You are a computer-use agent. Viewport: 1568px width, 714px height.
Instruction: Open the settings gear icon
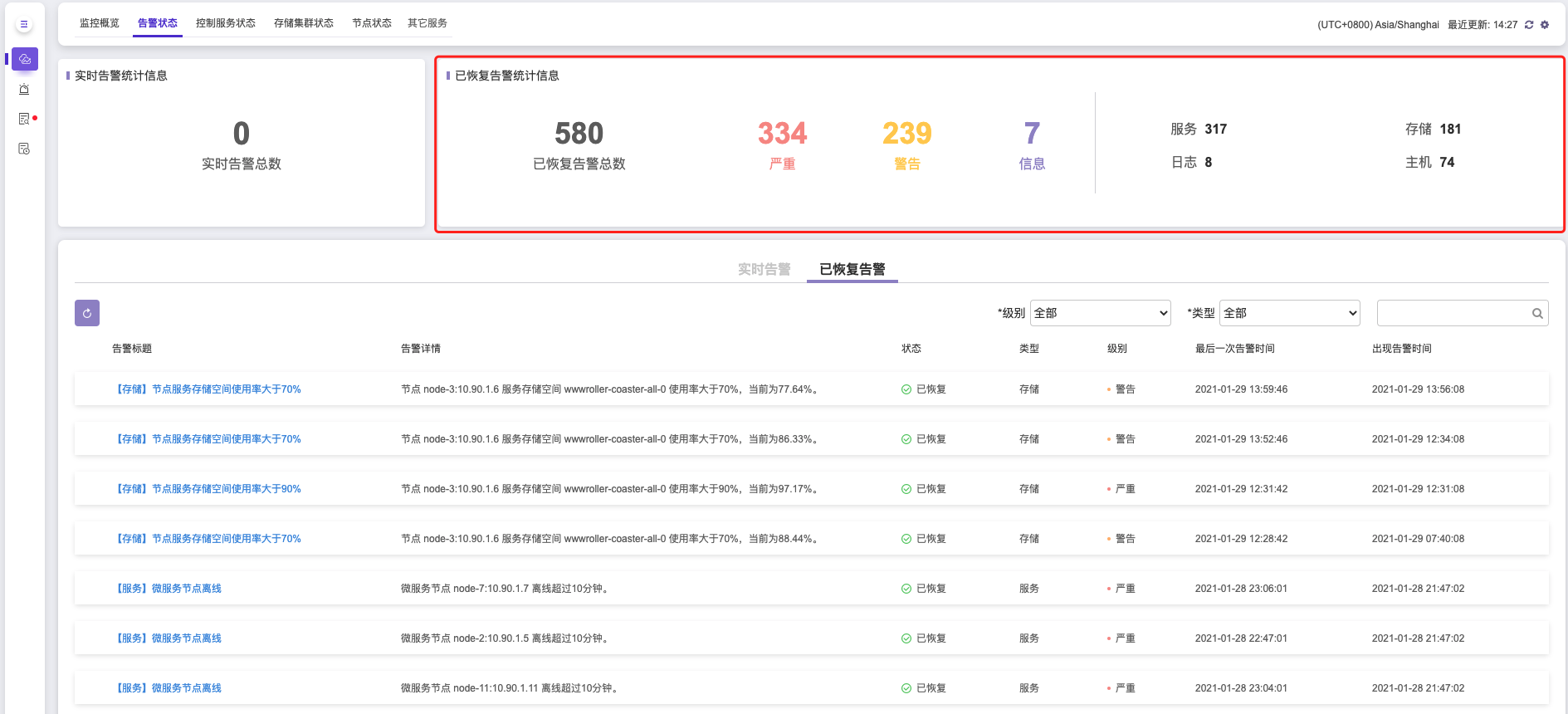(1545, 25)
